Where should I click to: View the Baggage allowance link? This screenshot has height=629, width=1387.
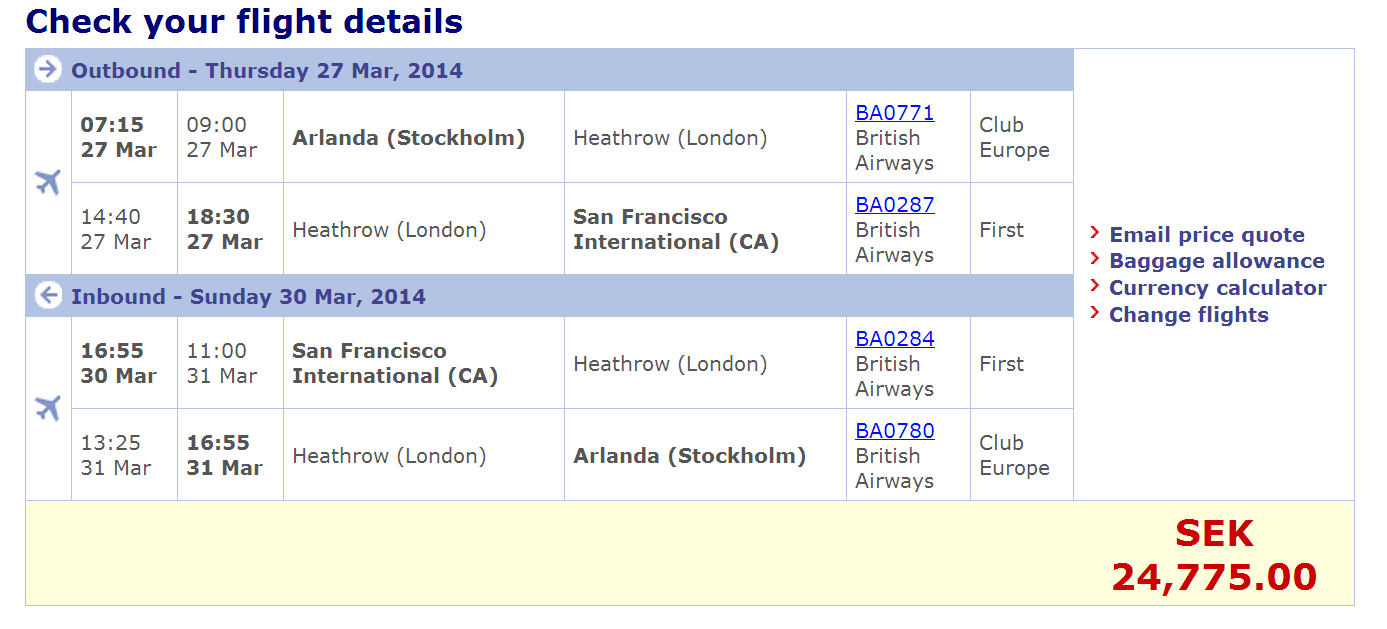[x=1216, y=261]
